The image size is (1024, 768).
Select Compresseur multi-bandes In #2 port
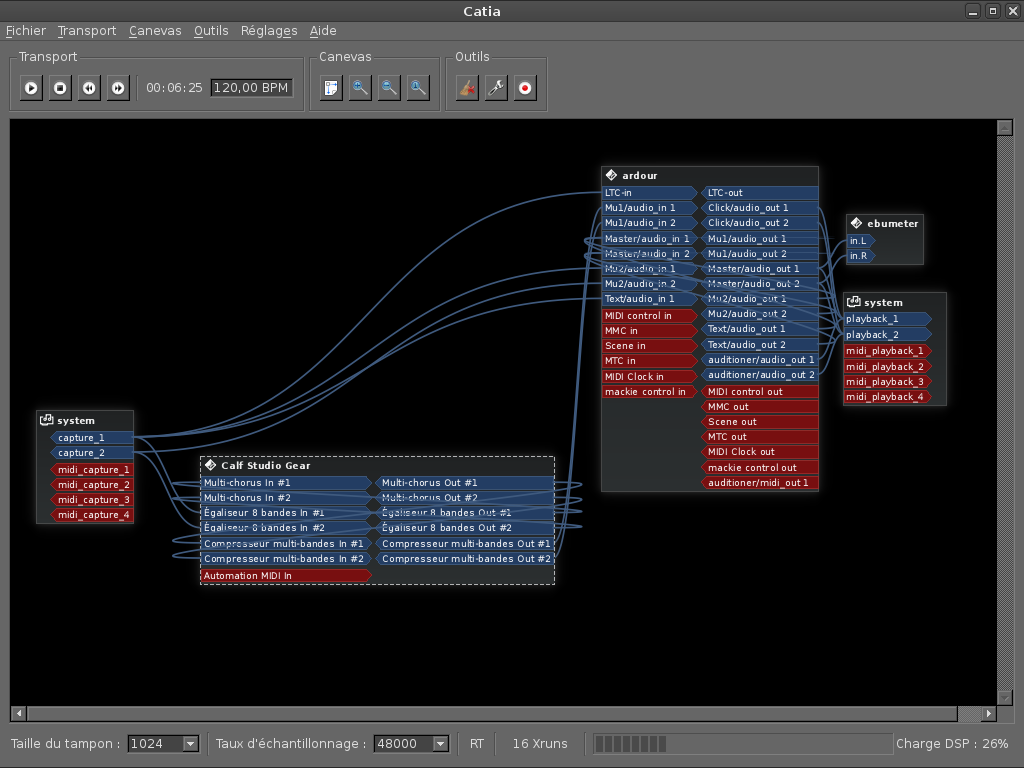(286, 558)
